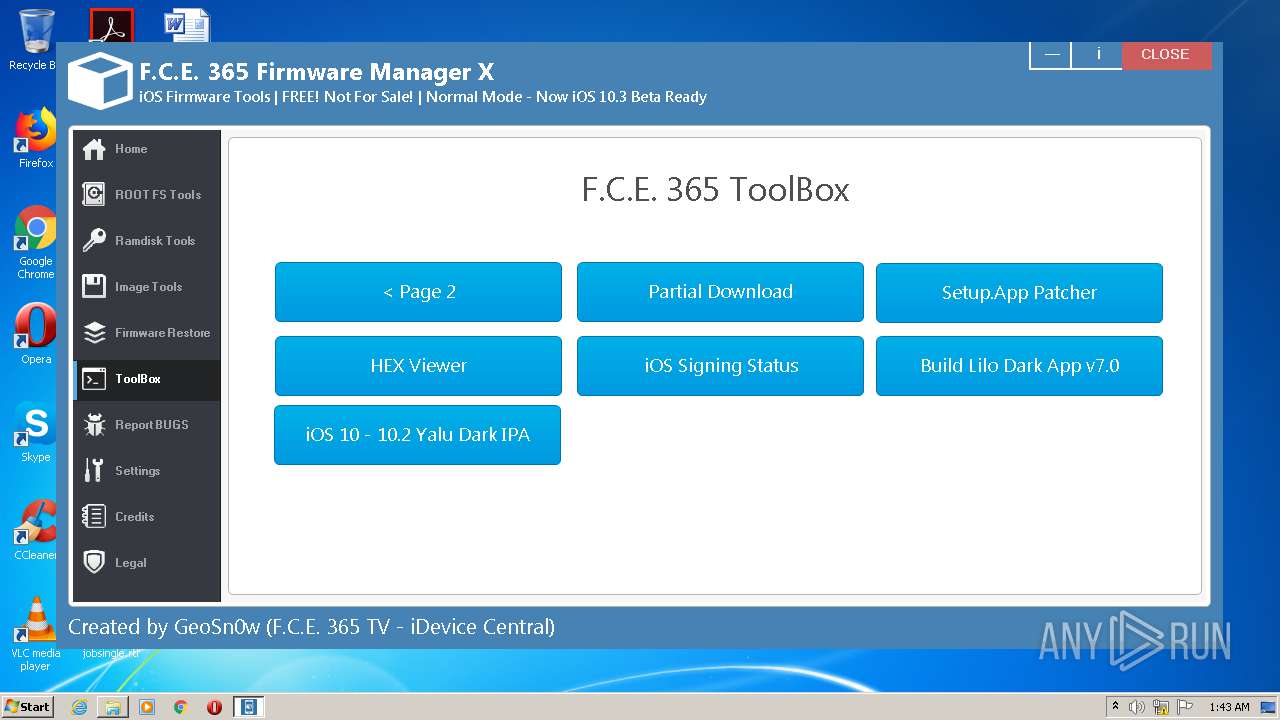Click the iOS Firmware Tools subtitle text

423,97
